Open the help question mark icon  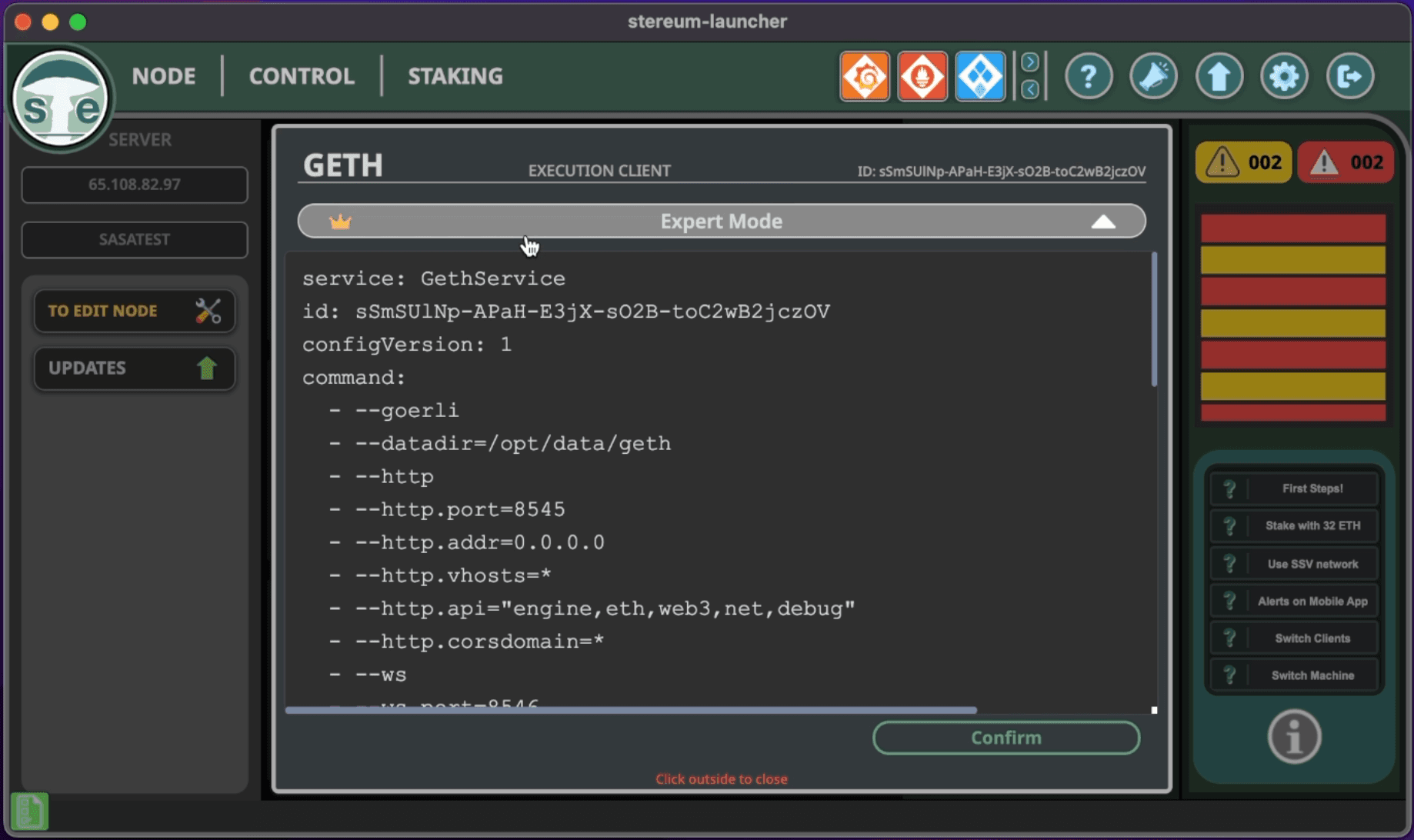point(1089,76)
